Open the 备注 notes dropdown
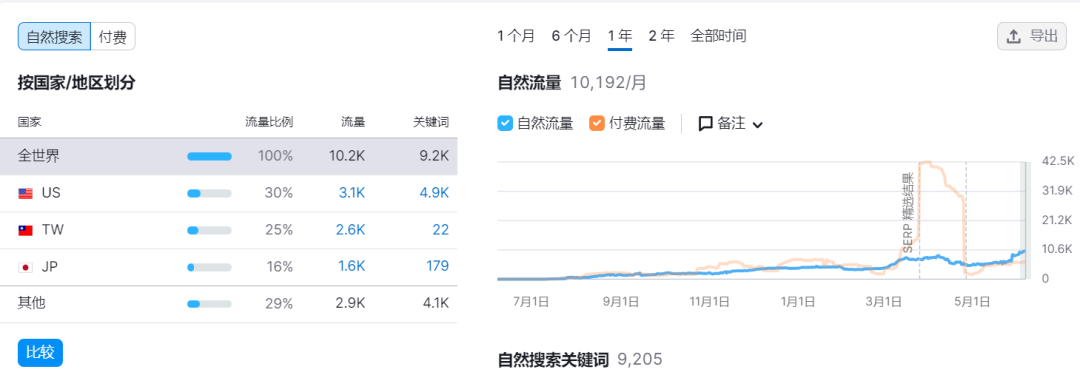The height and width of the screenshot is (378, 1080). (731, 124)
